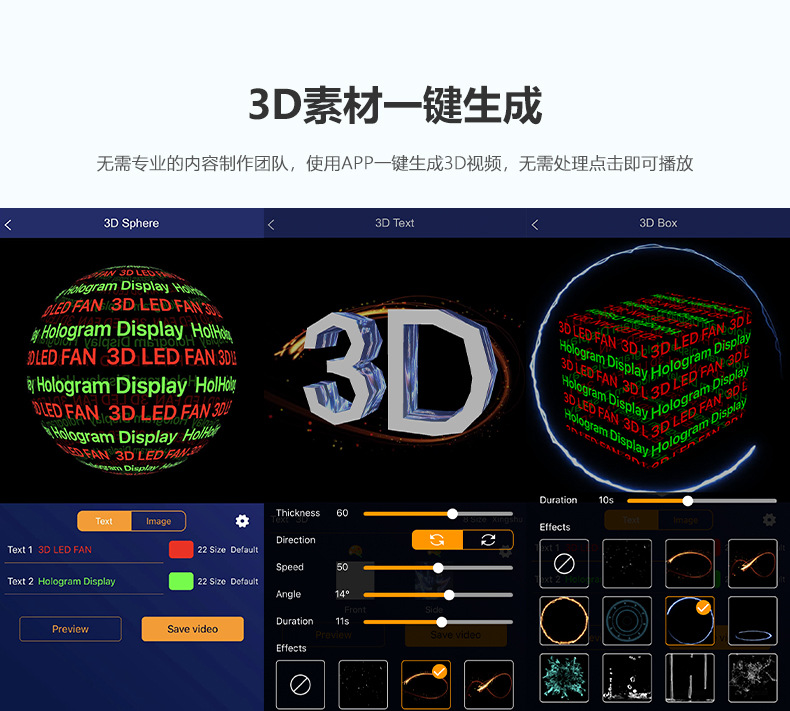Viewport: 790px width, 711px height.
Task: Select the infinity light trail effect in 3D Box
Action: click(753, 563)
